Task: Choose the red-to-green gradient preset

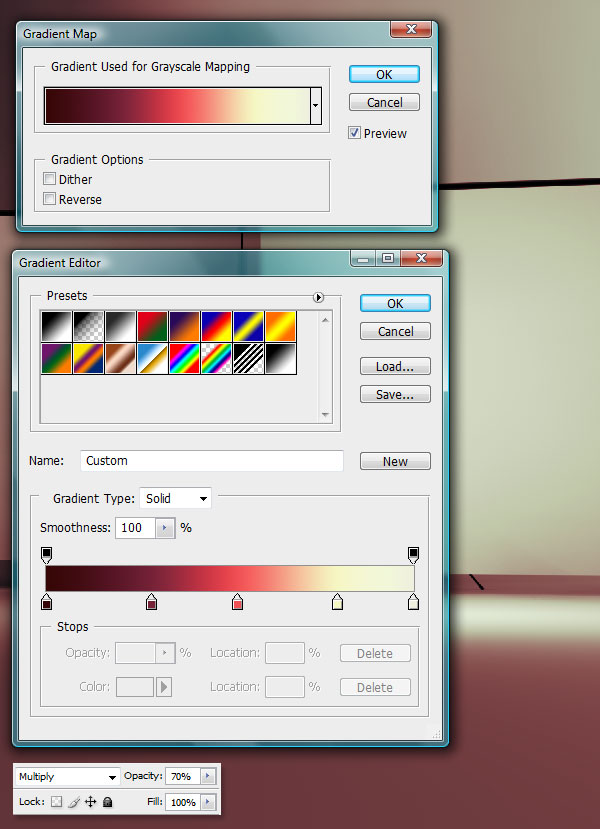Action: click(152, 326)
